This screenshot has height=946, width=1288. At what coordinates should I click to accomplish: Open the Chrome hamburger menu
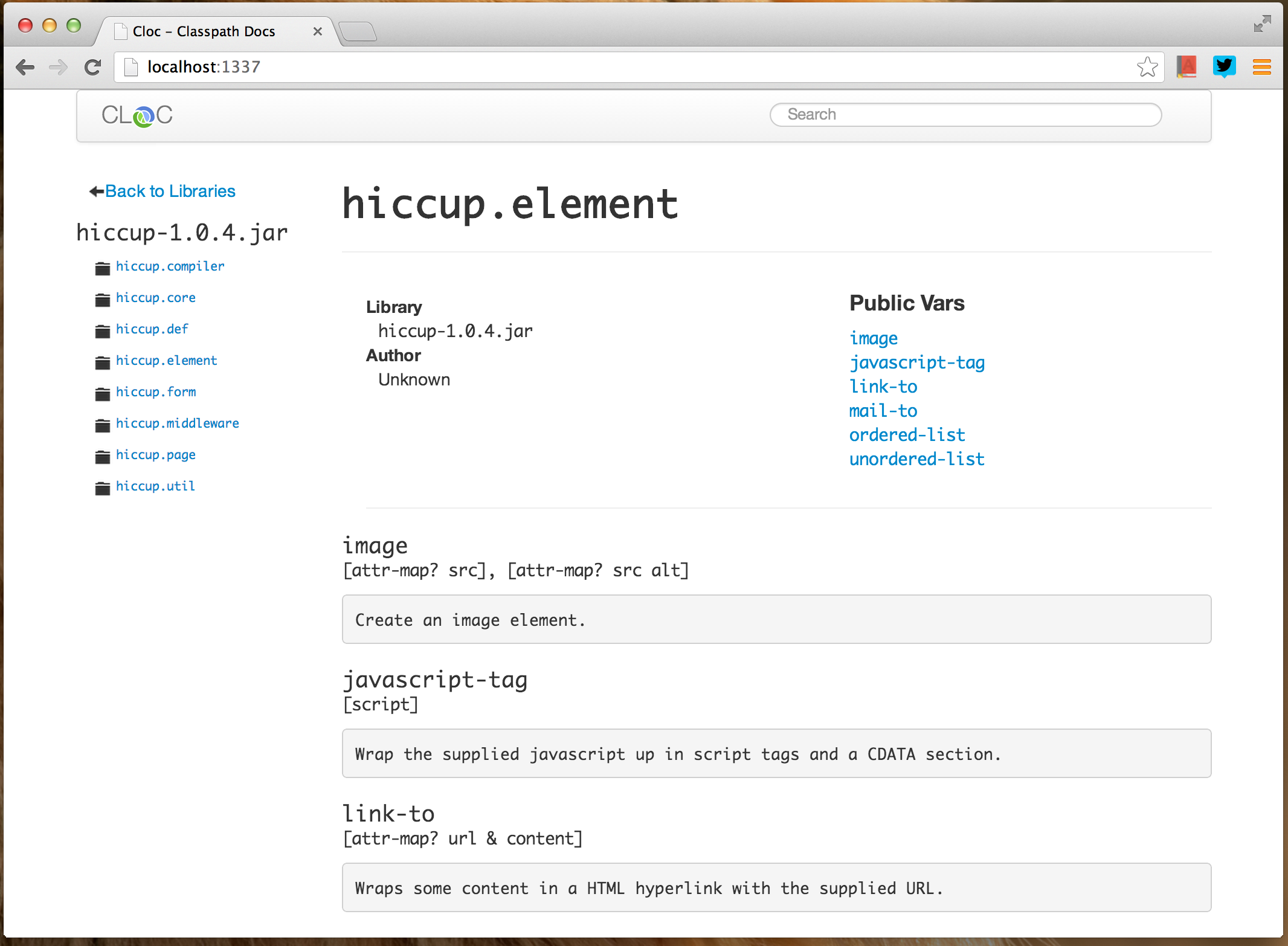pyautogui.click(x=1261, y=67)
